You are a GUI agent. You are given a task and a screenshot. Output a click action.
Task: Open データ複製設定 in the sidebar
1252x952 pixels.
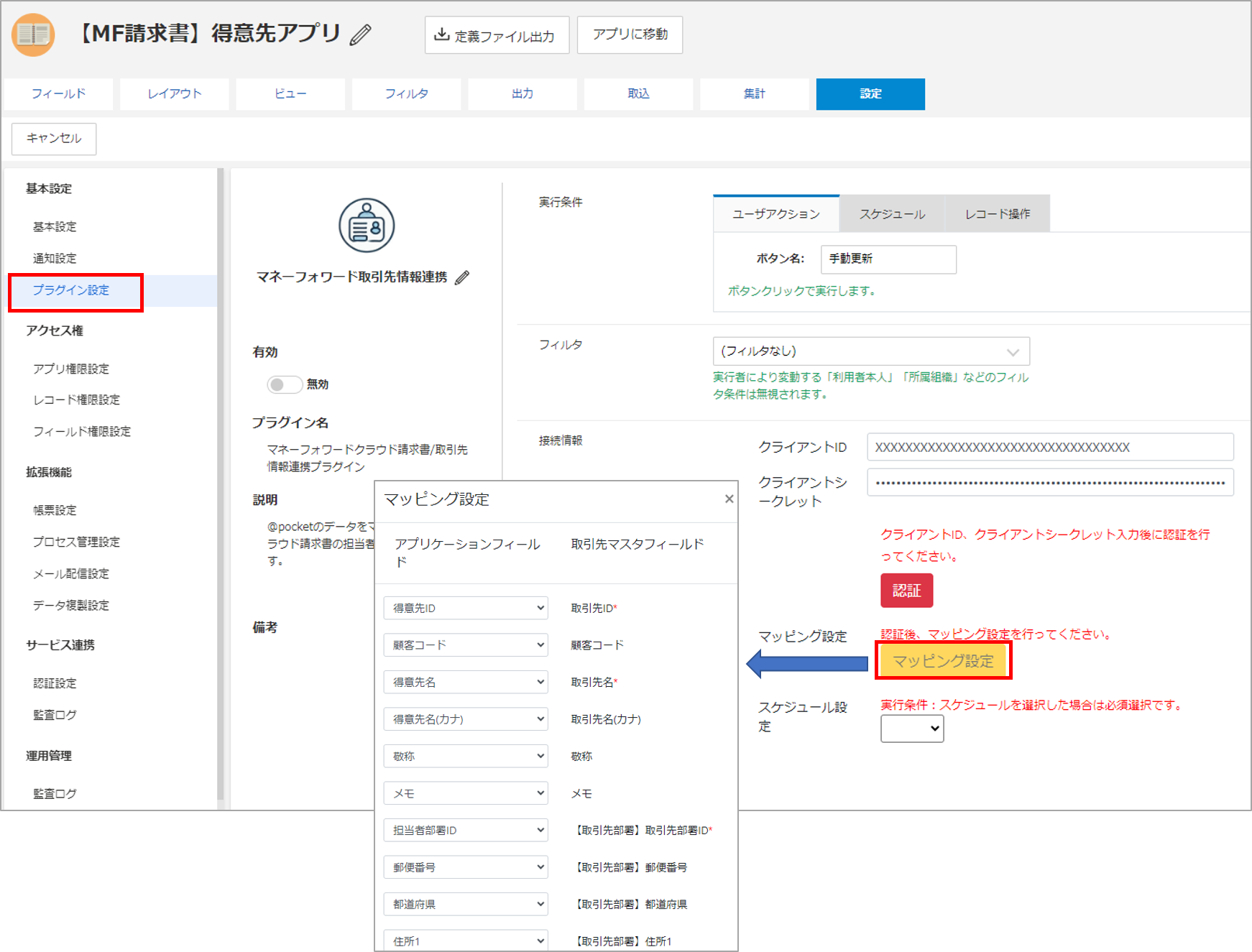click(71, 605)
